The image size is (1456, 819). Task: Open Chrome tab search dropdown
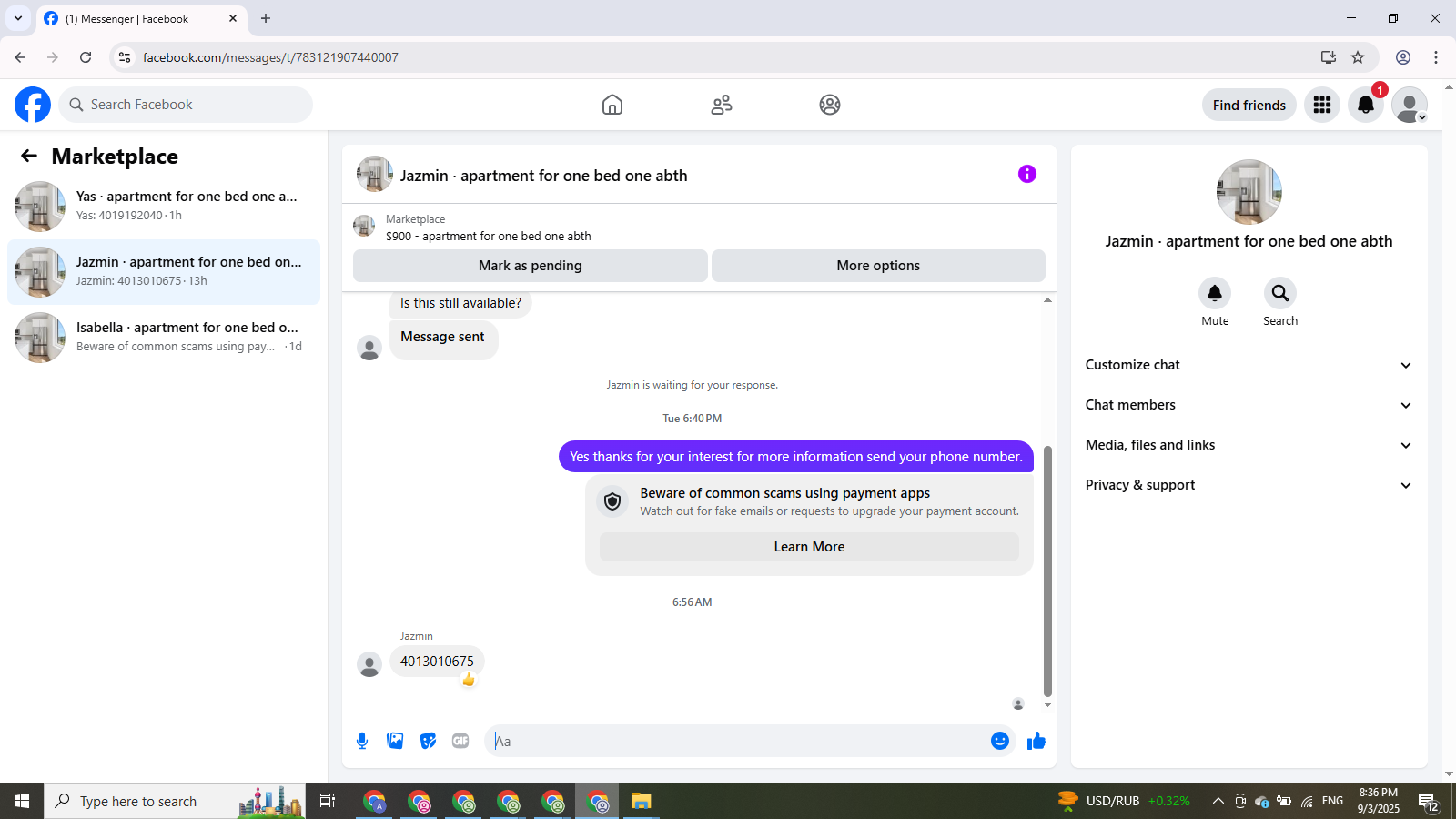(18, 18)
